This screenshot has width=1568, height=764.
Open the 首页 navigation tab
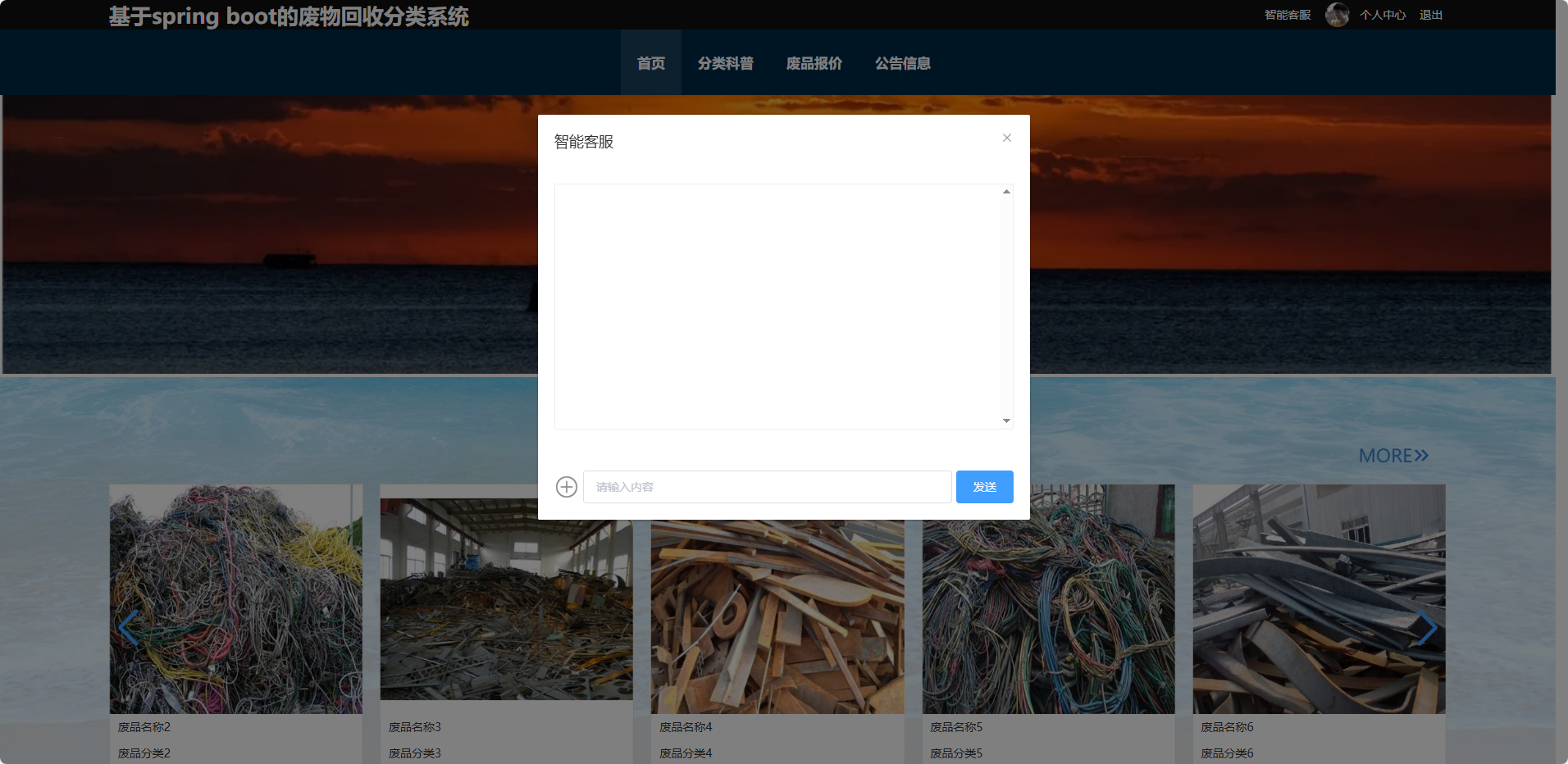click(x=651, y=63)
